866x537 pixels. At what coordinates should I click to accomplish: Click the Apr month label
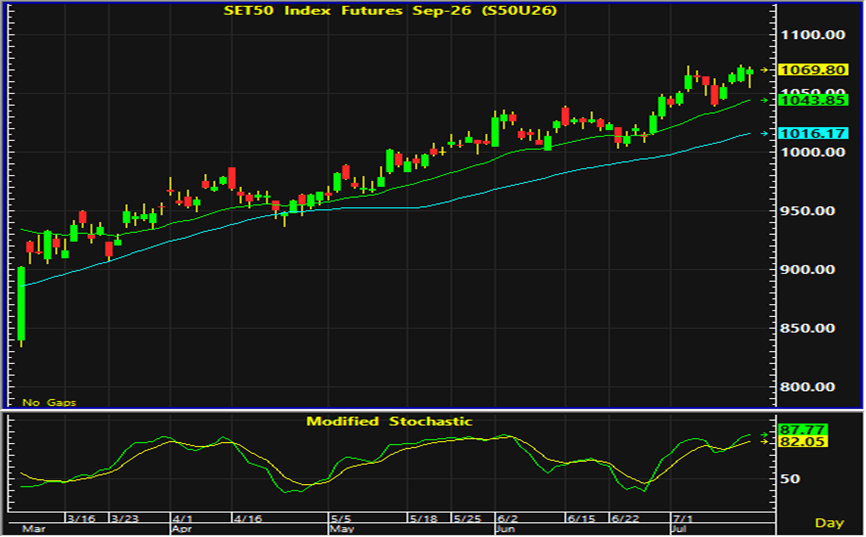pos(182,529)
